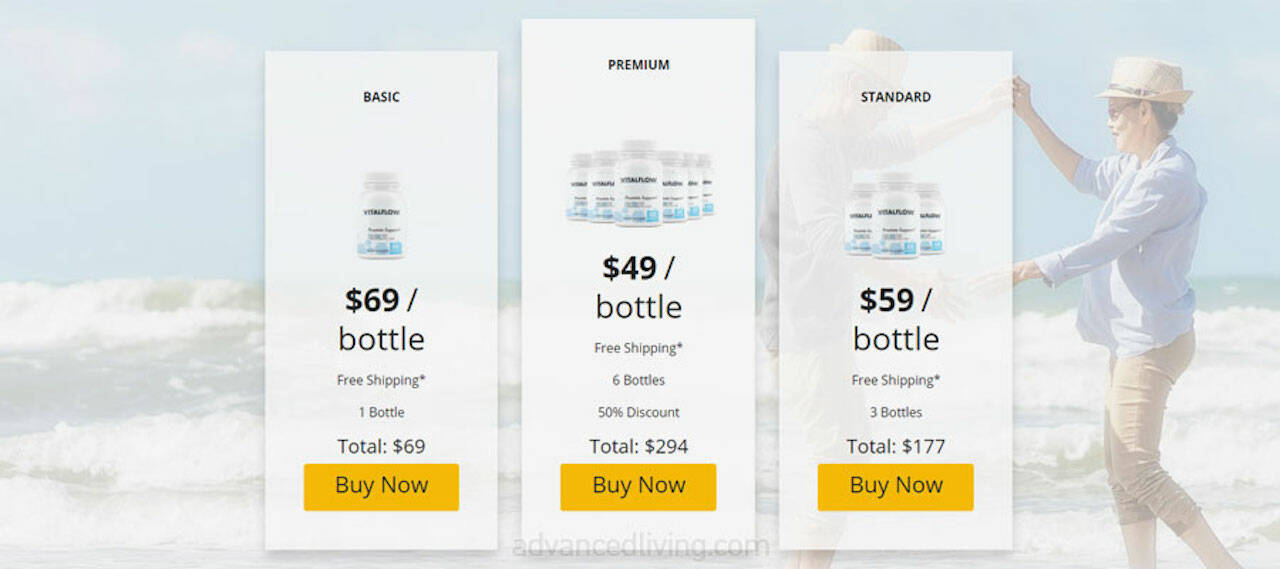Click the Total: $177 text

tap(895, 446)
